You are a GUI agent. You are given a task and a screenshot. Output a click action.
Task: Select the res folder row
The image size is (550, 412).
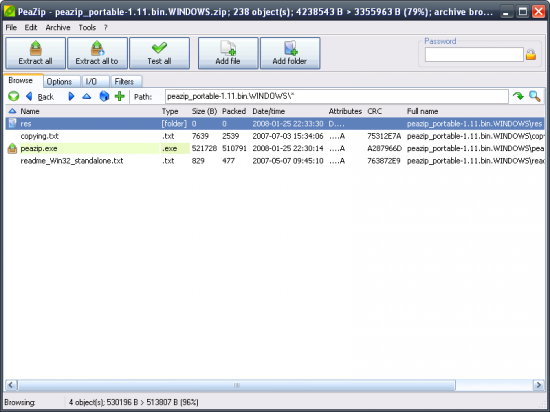275,124
